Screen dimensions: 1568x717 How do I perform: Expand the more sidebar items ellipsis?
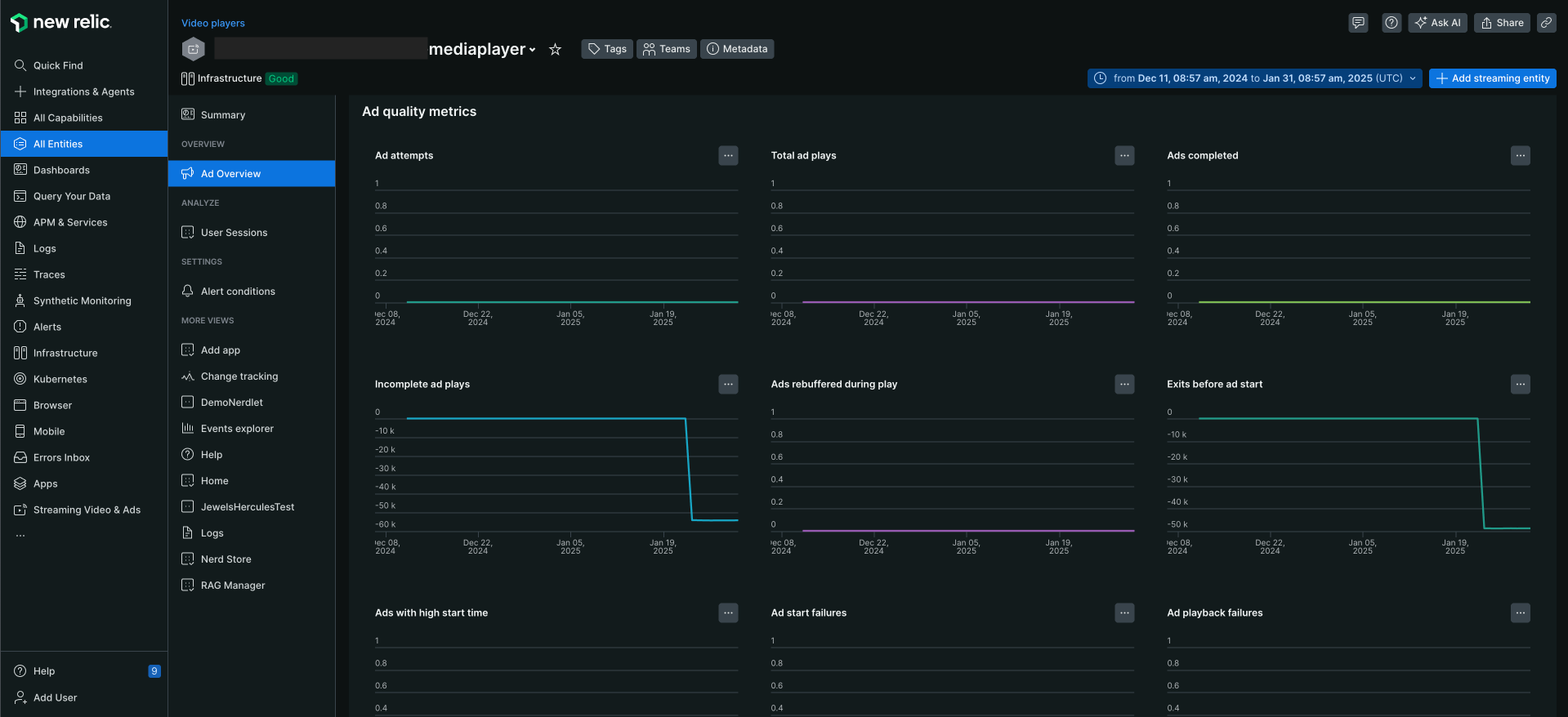click(20, 536)
